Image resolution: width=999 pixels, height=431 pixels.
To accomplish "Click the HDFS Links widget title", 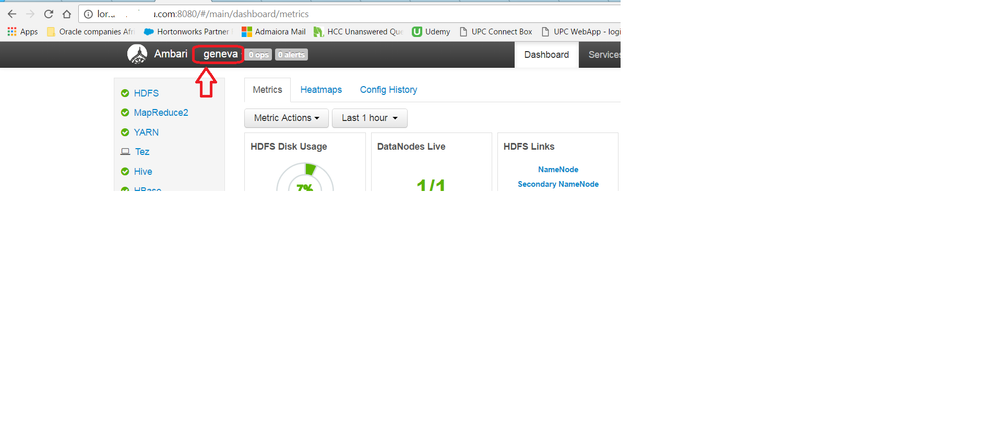I will (529, 147).
